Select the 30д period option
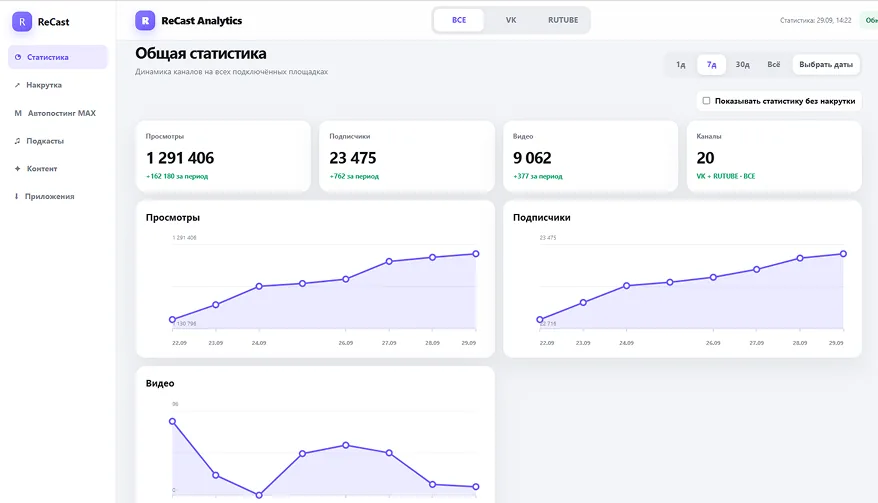878x503 pixels. tap(742, 64)
